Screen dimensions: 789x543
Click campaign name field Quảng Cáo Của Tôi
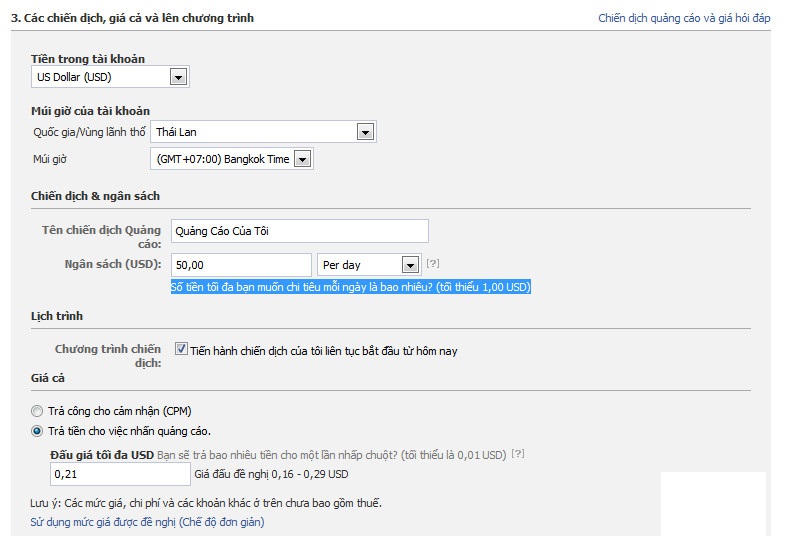(300, 231)
